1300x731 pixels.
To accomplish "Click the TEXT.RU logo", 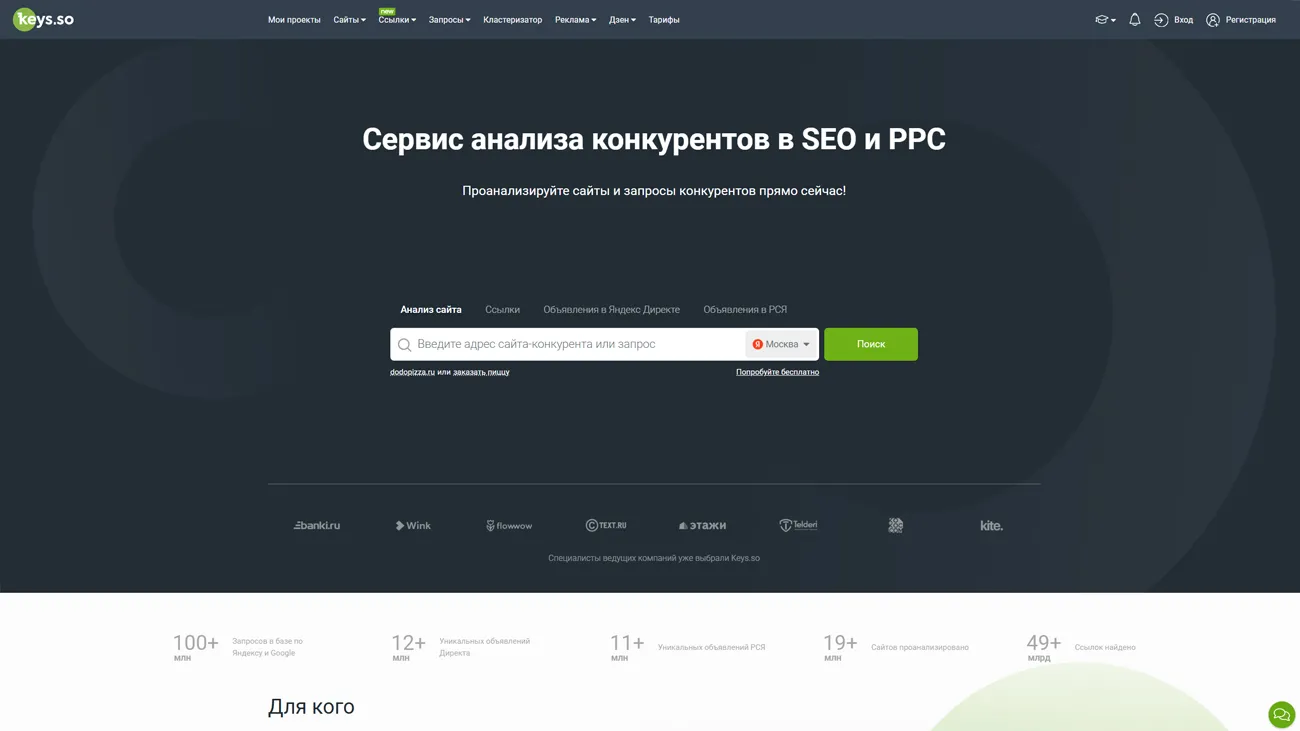I will (606, 525).
